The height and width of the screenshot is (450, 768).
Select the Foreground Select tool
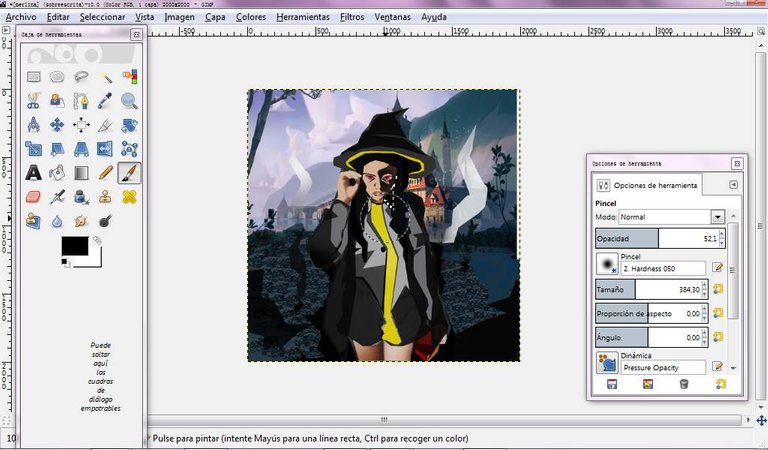pos(57,101)
